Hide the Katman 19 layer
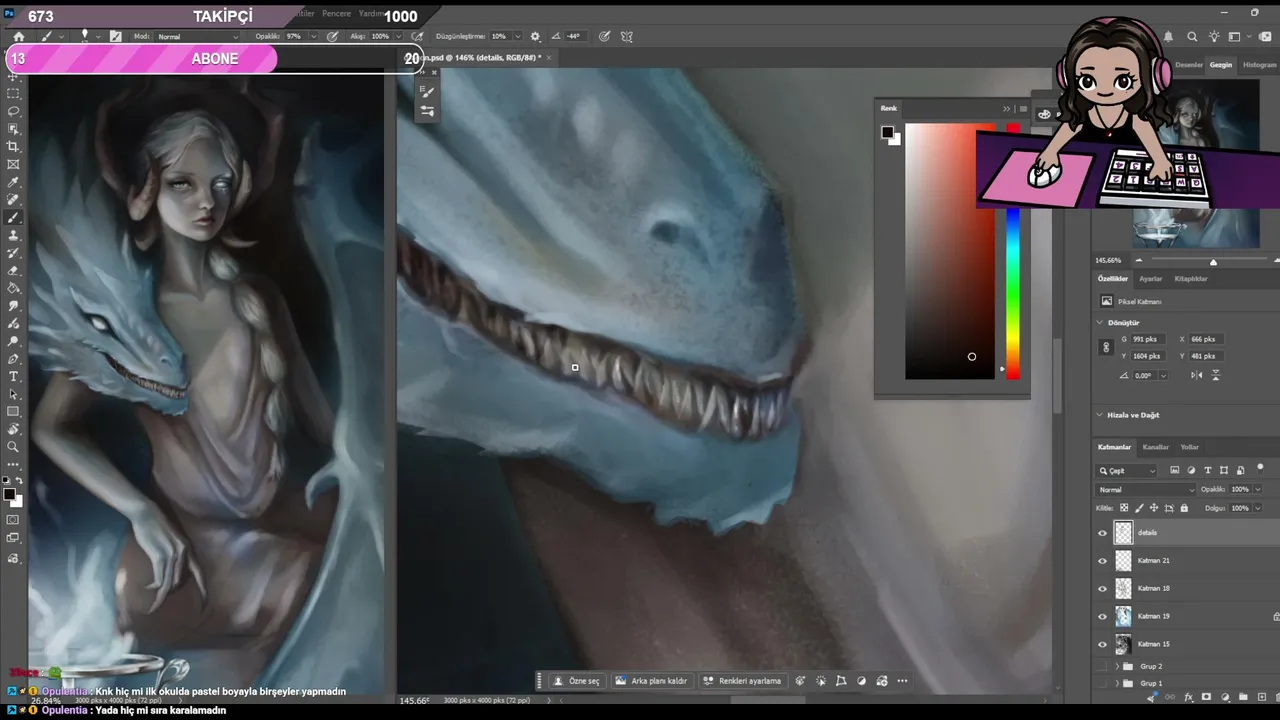This screenshot has height=720, width=1280. (1102, 617)
